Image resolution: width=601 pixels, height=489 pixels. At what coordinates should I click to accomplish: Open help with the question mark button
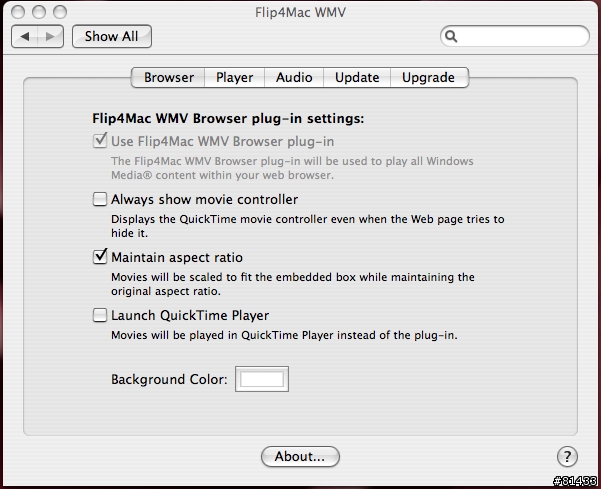pyautogui.click(x=567, y=456)
